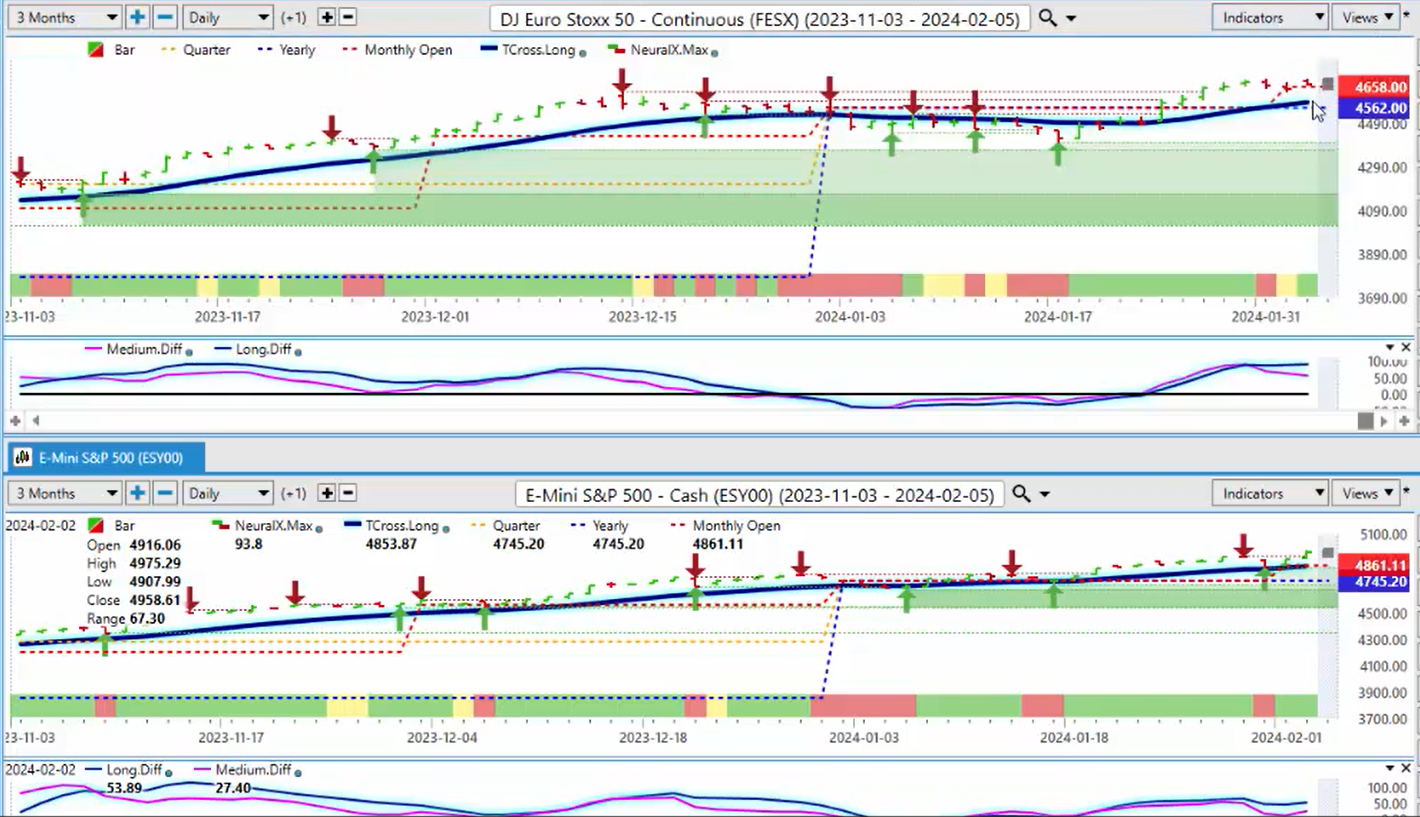The image size is (1420, 817).
Task: Zoom in with bottom chart blue plus button
Action: pyautogui.click(x=137, y=493)
